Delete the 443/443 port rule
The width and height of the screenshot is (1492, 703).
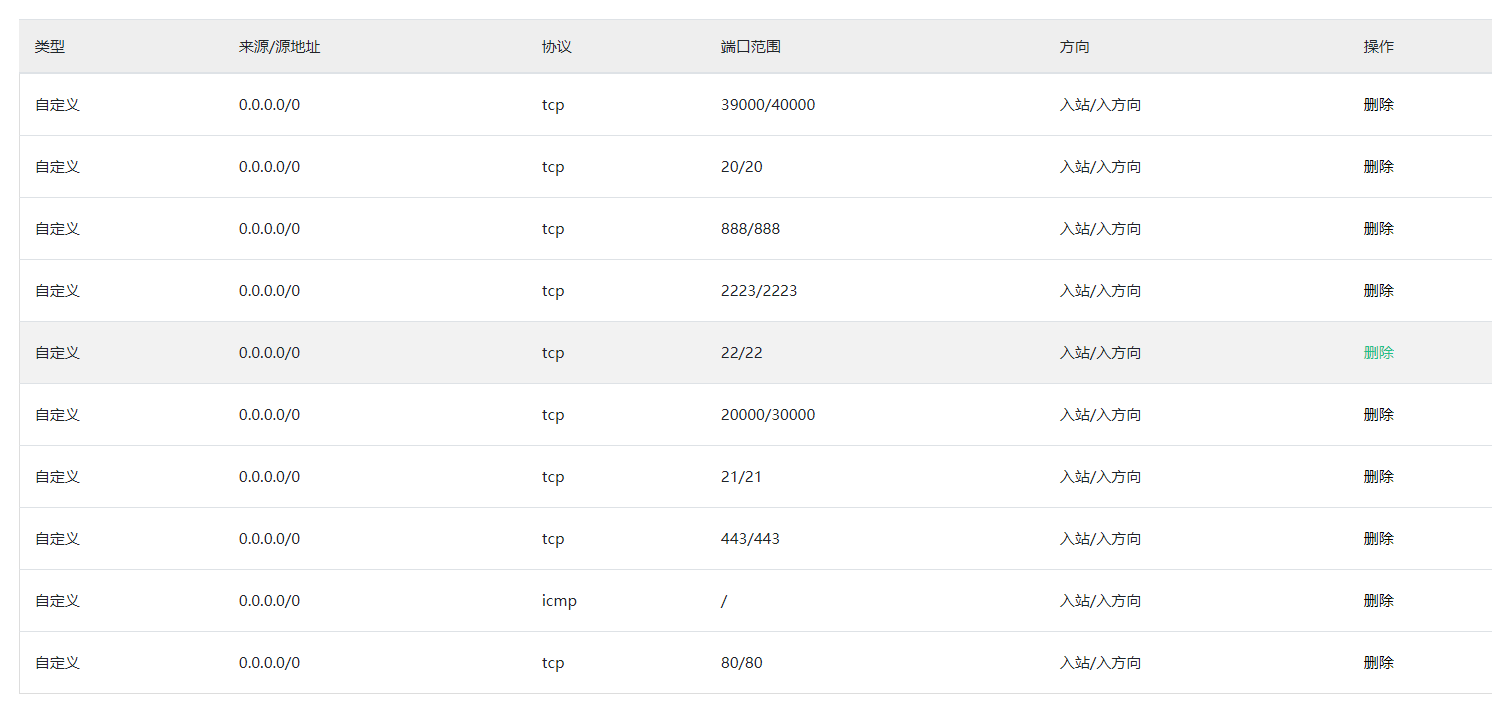[1378, 538]
